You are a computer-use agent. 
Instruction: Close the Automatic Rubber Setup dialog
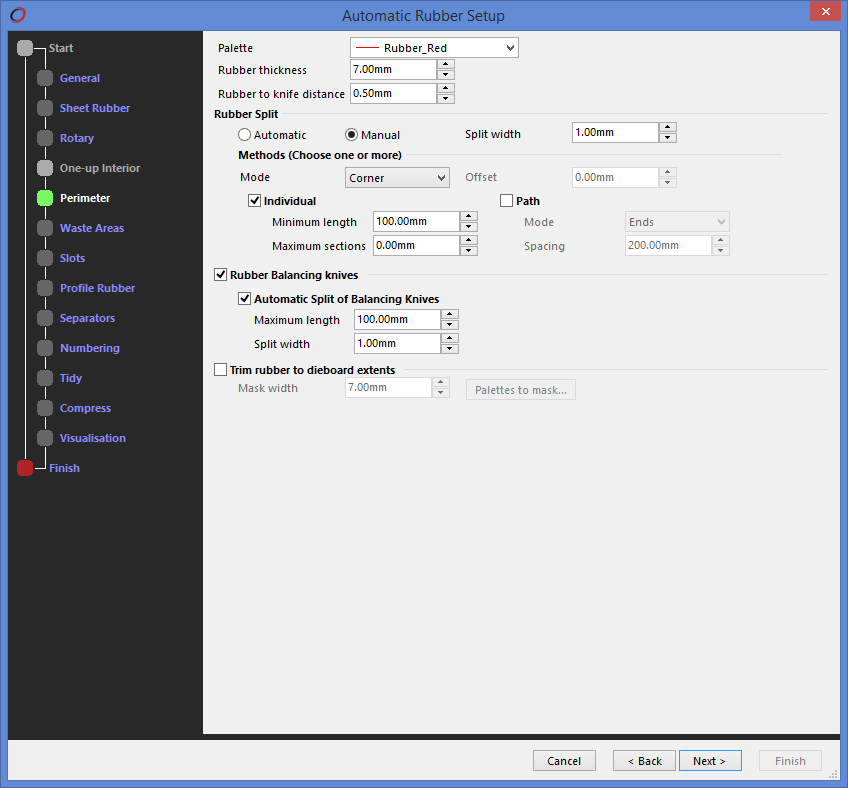(x=825, y=11)
